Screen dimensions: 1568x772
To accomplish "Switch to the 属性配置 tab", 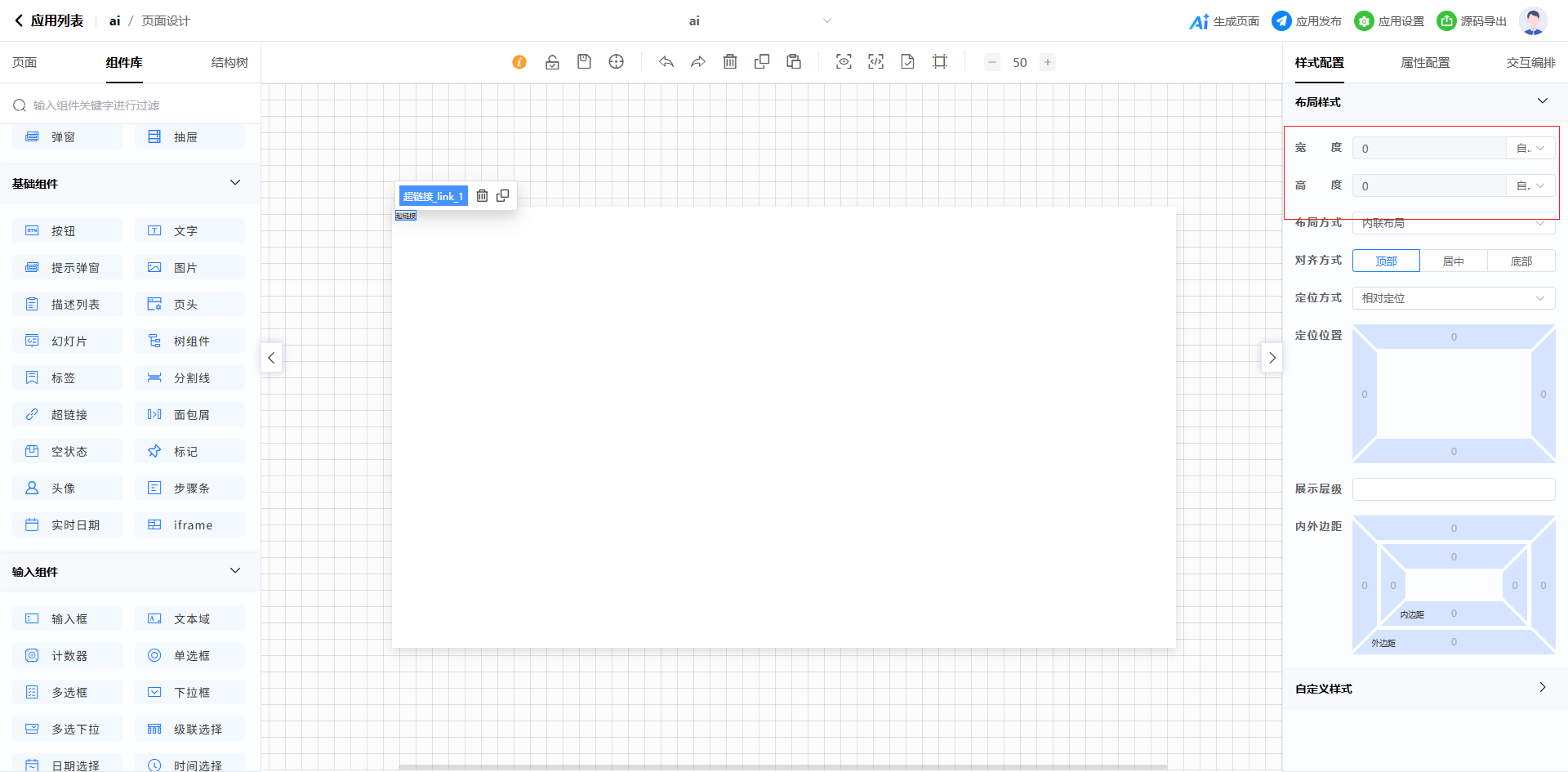I will pyautogui.click(x=1425, y=63).
